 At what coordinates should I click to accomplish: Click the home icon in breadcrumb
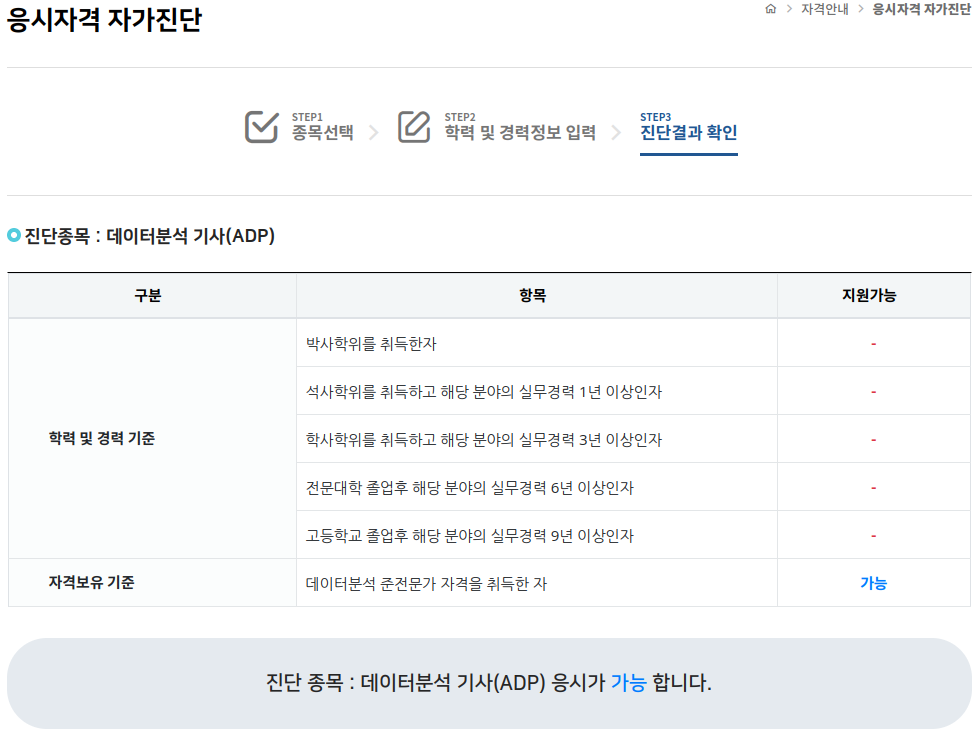(x=771, y=9)
